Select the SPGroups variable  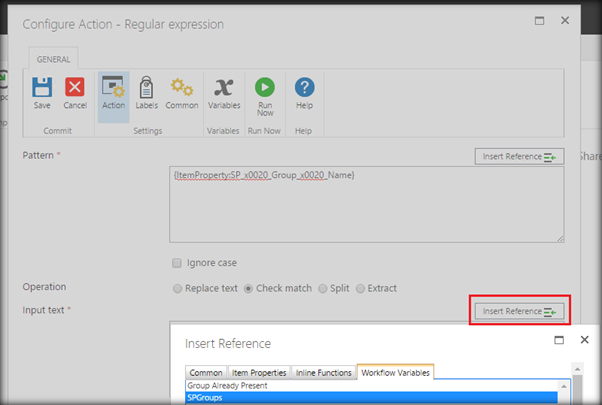[x=372, y=398]
